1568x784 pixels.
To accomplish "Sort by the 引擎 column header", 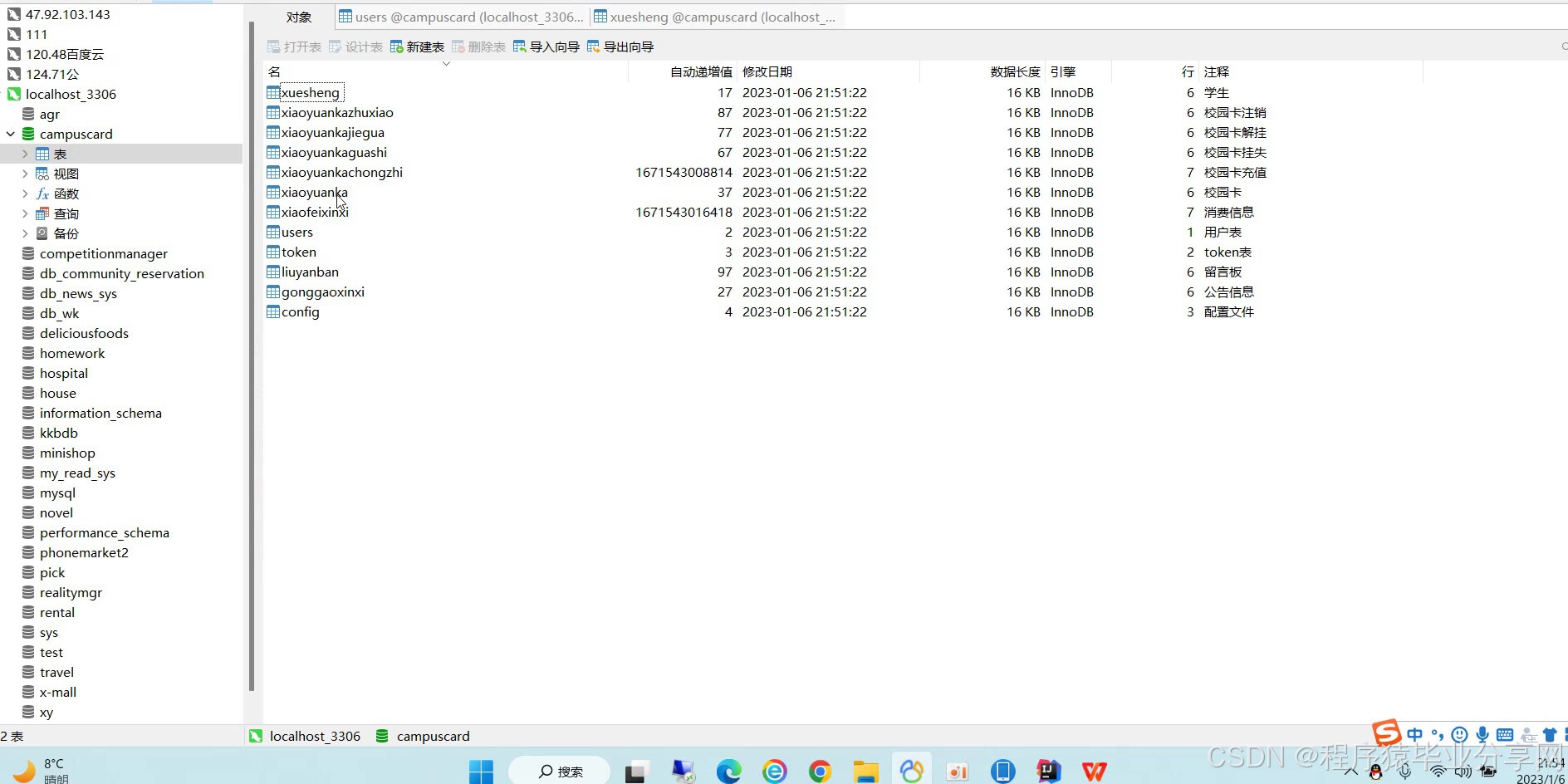I will 1078,71.
